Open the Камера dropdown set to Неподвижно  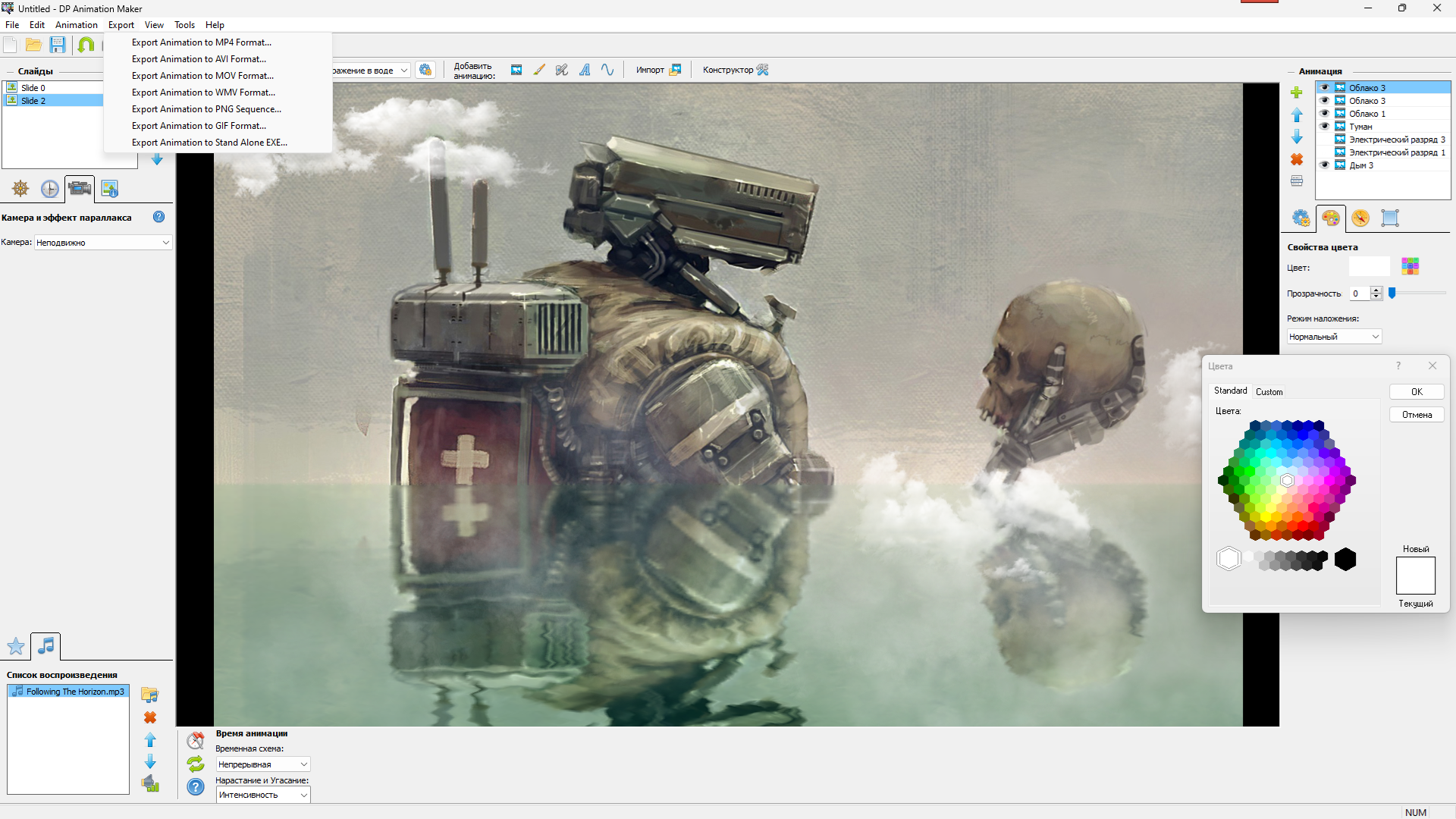pos(103,243)
